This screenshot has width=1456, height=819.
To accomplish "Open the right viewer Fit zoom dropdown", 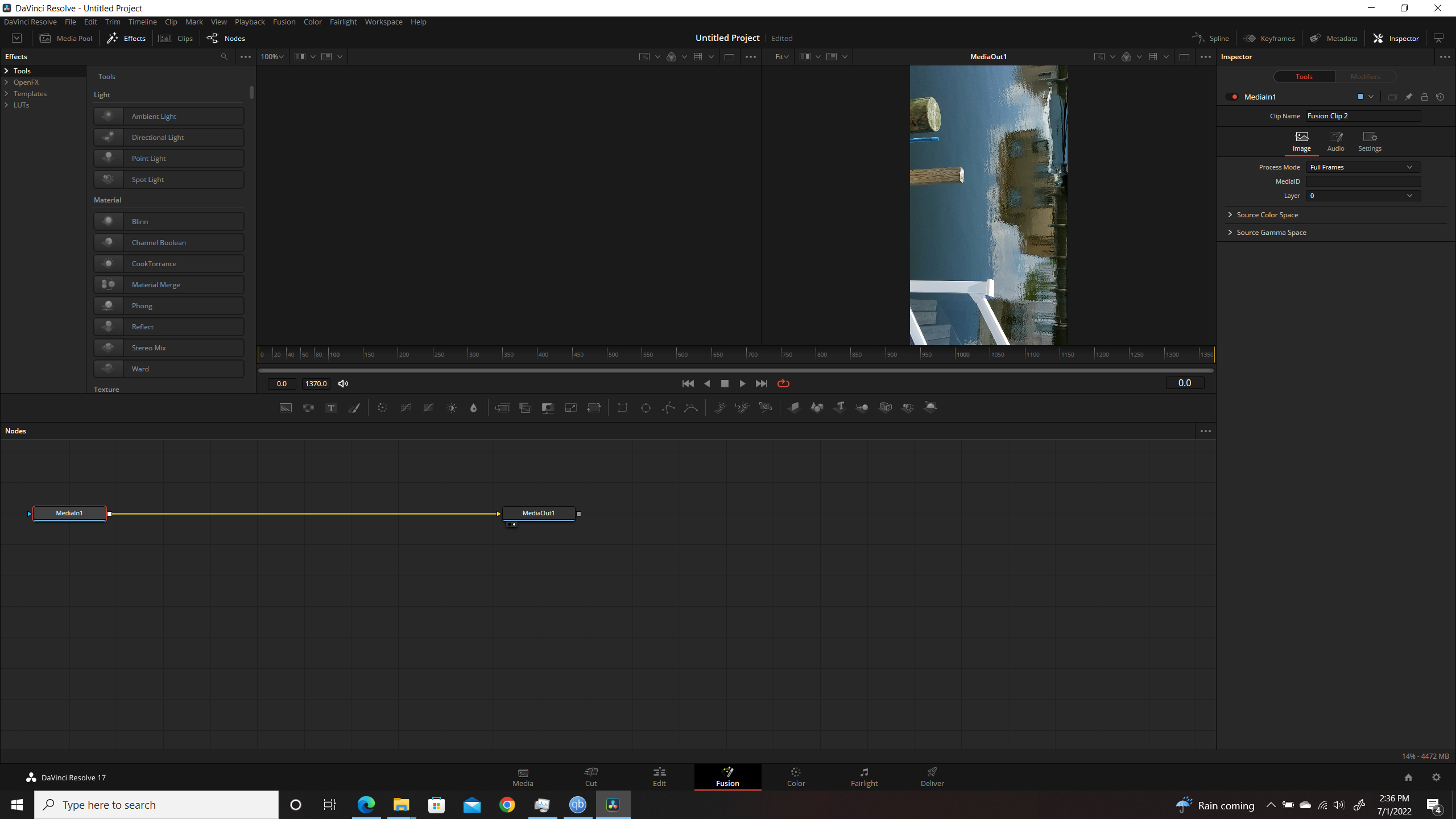I will click(x=782, y=57).
